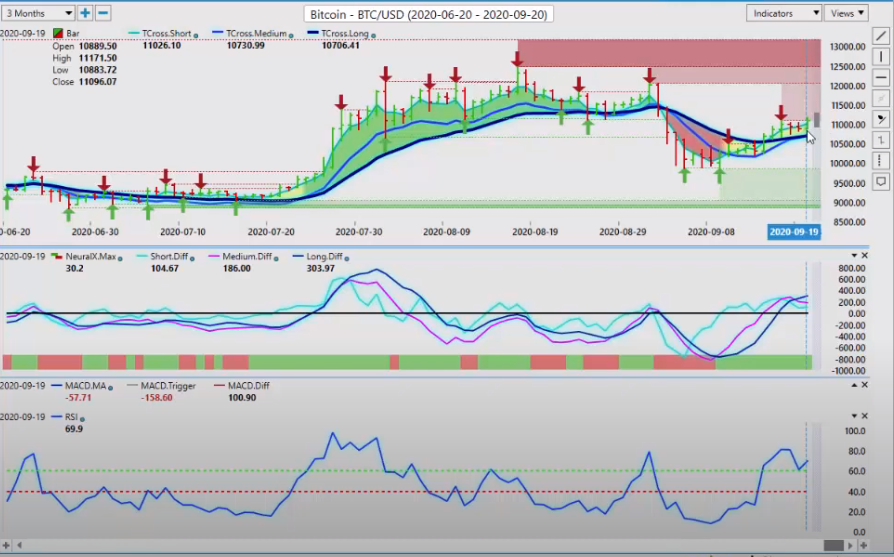
Task: Click the Short.Diff legend label
Action: (x=169, y=257)
